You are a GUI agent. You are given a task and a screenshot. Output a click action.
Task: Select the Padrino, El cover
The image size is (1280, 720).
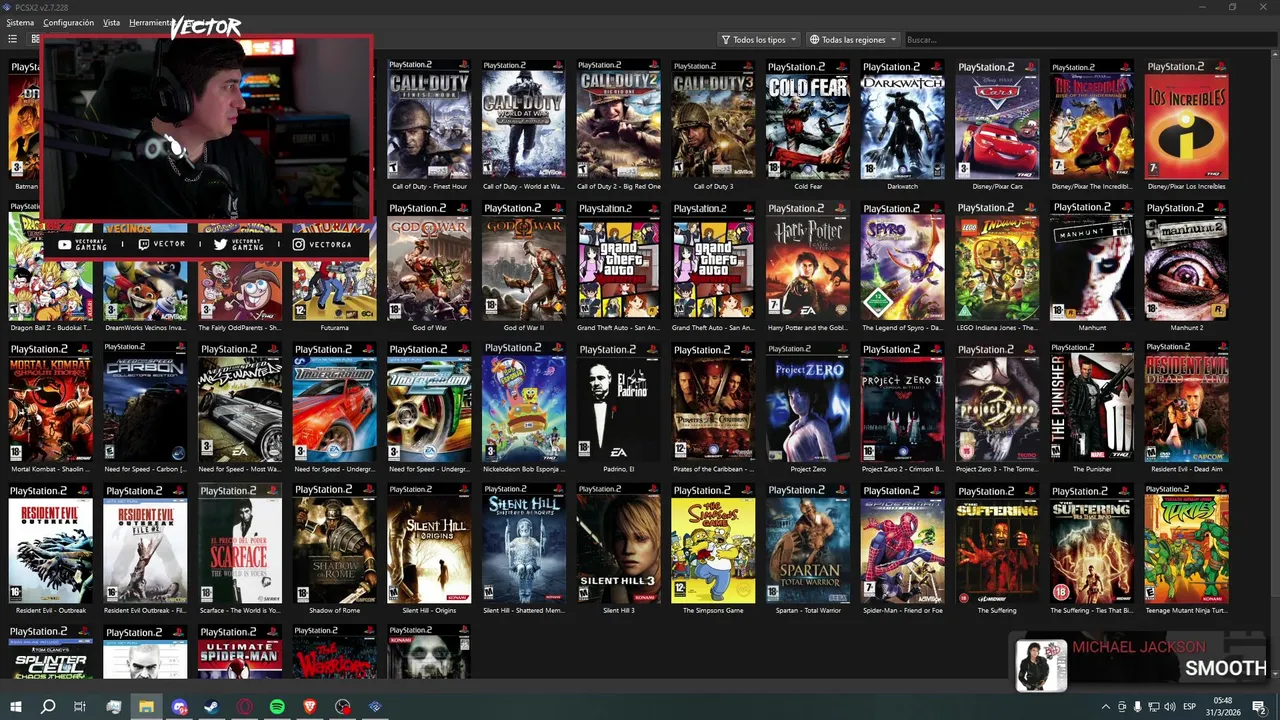click(x=619, y=402)
